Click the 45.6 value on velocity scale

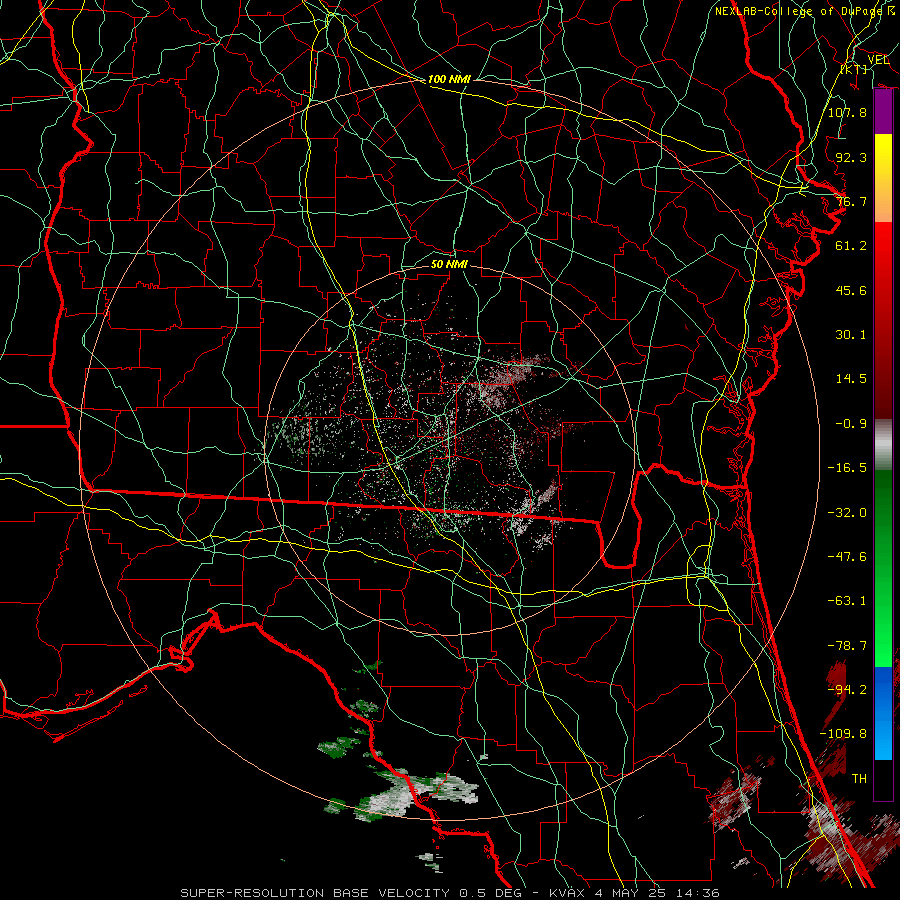851,290
